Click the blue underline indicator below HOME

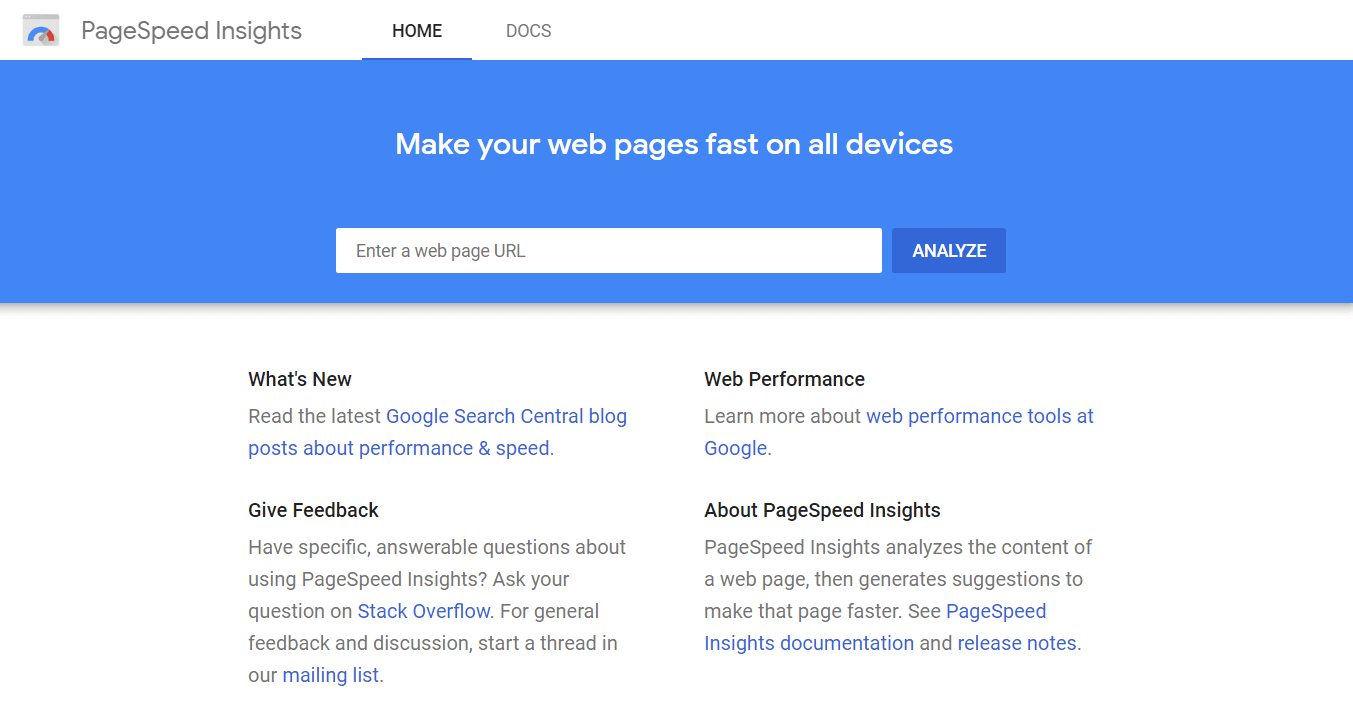tap(416, 58)
